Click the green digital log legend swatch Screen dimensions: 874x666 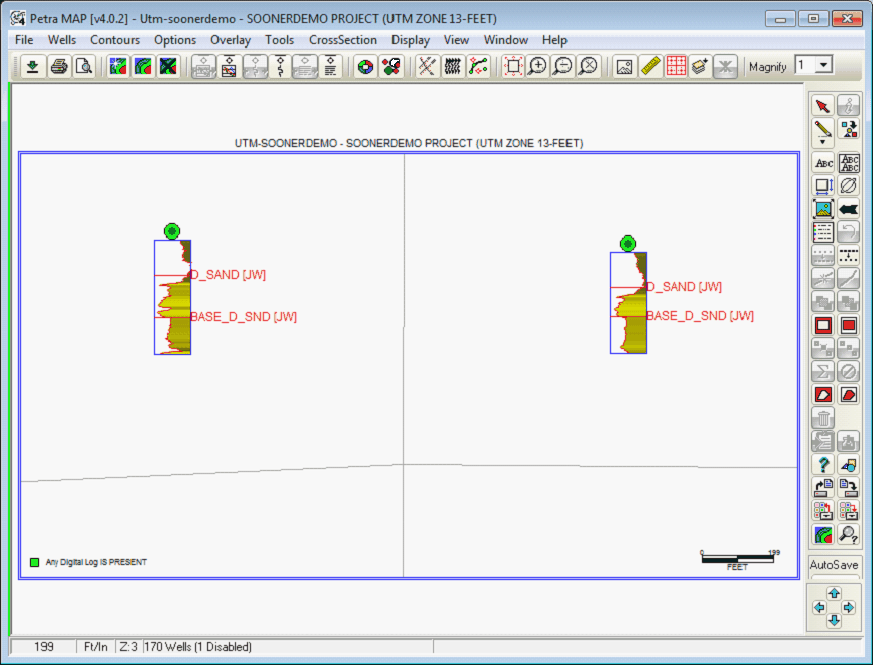34,562
